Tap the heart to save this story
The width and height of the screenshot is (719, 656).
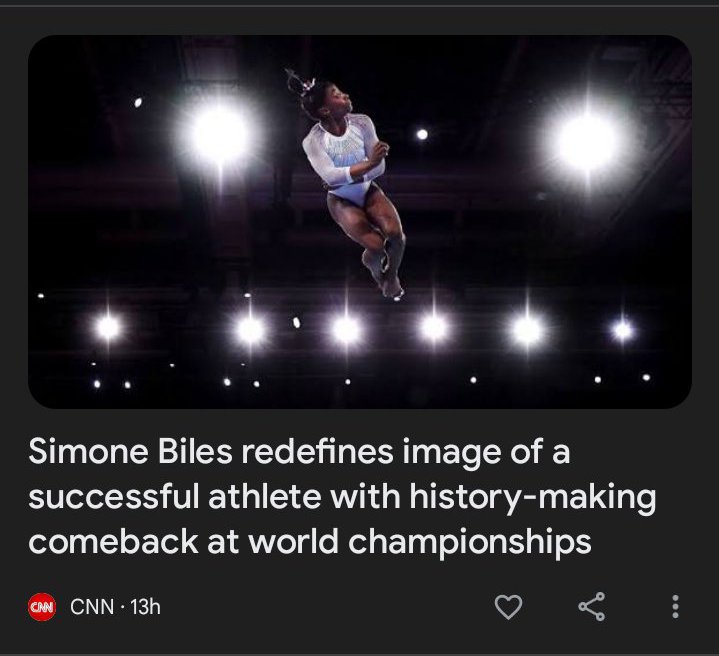pos(510,606)
